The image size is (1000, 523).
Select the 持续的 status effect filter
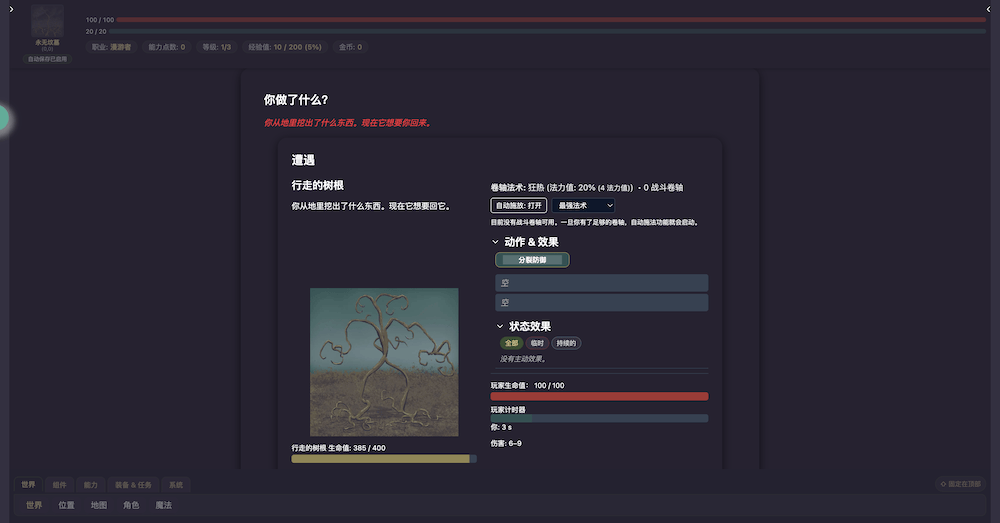(566, 343)
